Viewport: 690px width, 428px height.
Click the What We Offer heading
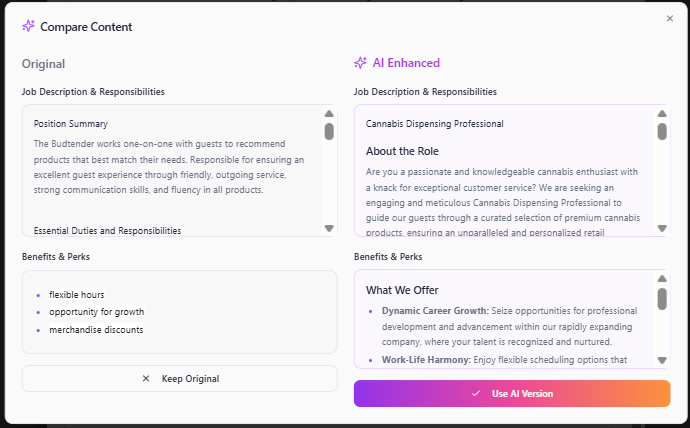coord(404,290)
